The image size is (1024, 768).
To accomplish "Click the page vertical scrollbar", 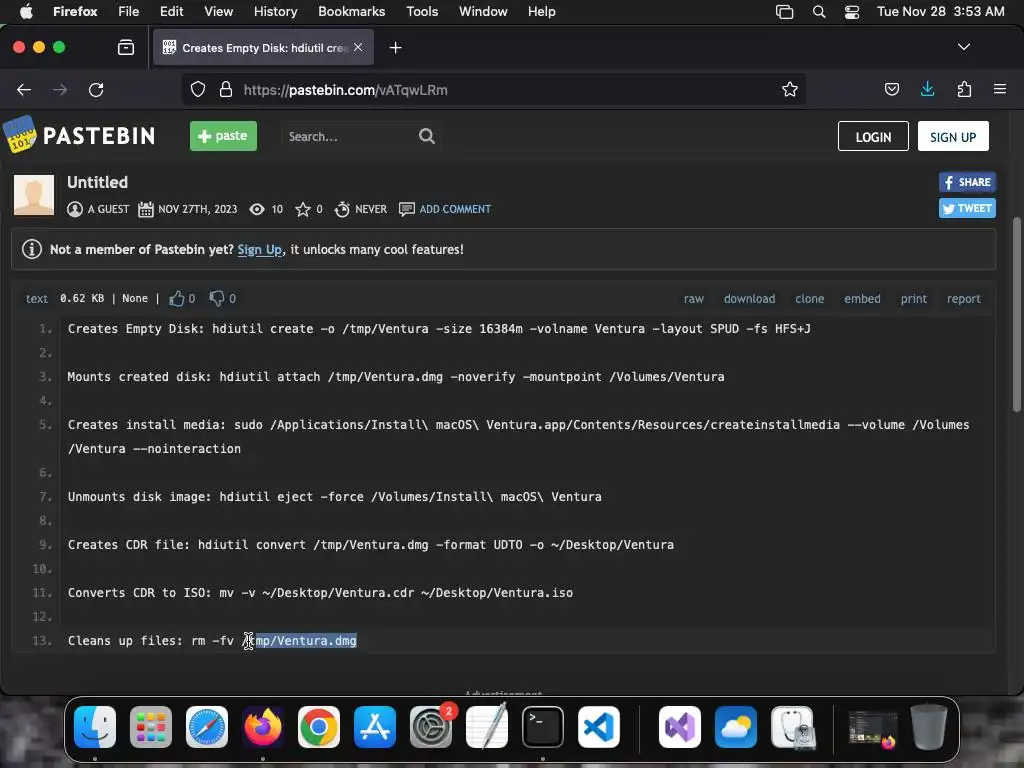I will pyautogui.click(x=1016, y=313).
